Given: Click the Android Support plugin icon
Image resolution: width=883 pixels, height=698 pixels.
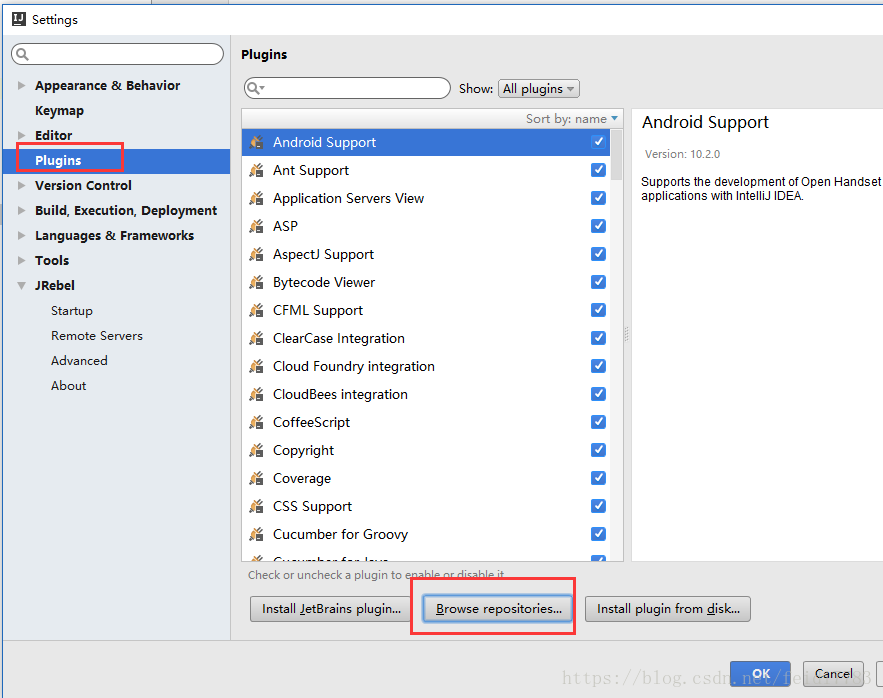Looking at the screenshot, I should [257, 142].
